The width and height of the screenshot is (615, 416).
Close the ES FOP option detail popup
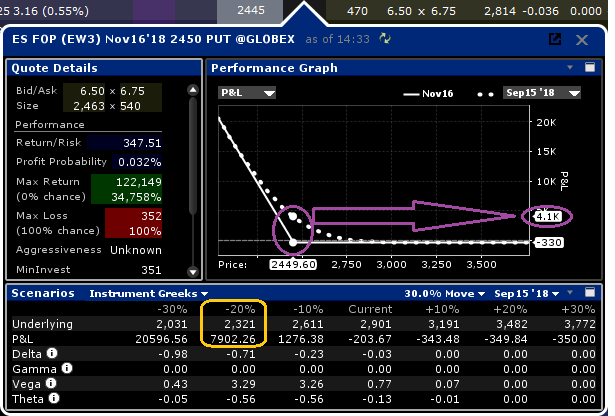coord(582,40)
